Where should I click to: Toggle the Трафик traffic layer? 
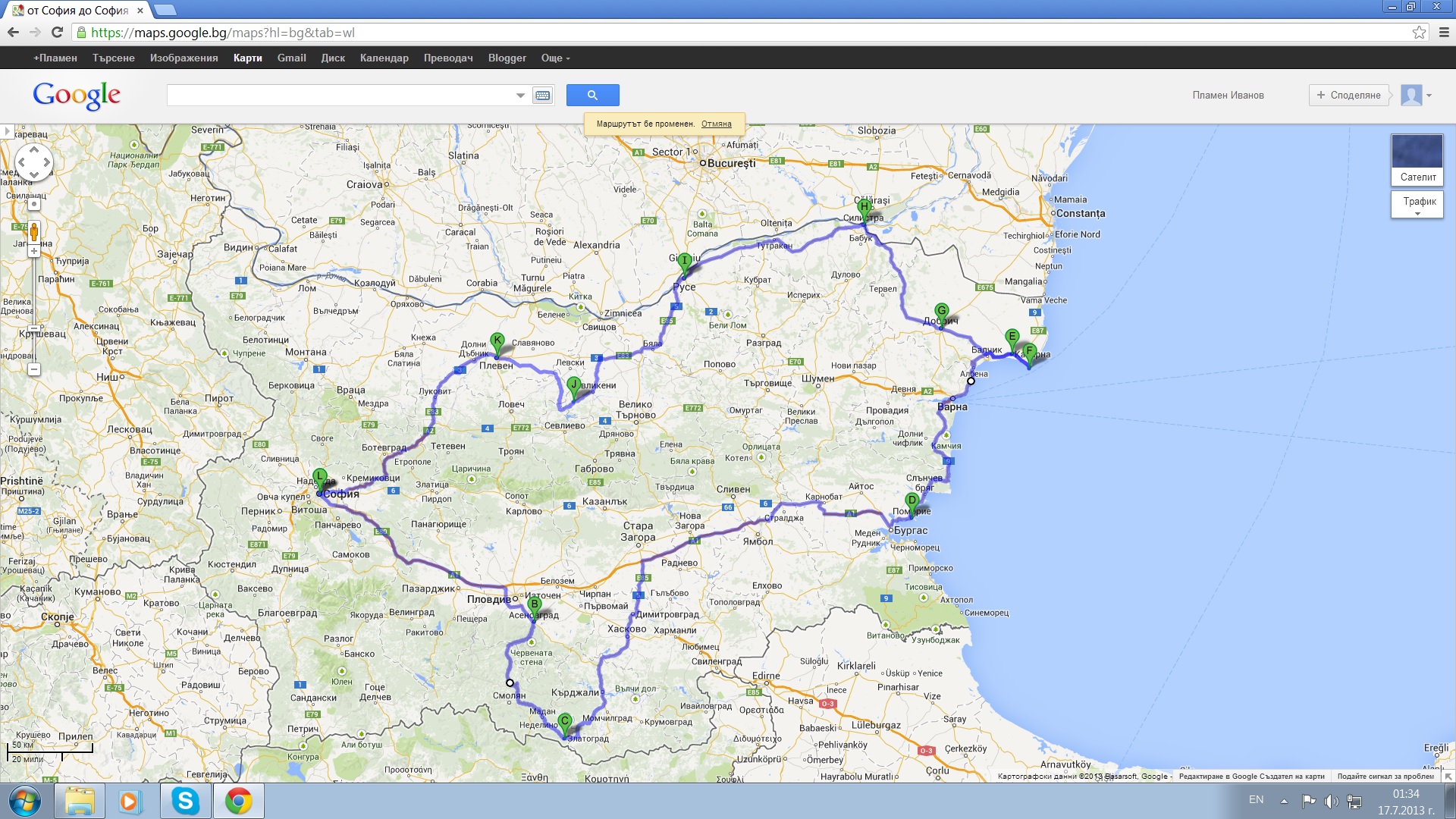click(x=1417, y=203)
